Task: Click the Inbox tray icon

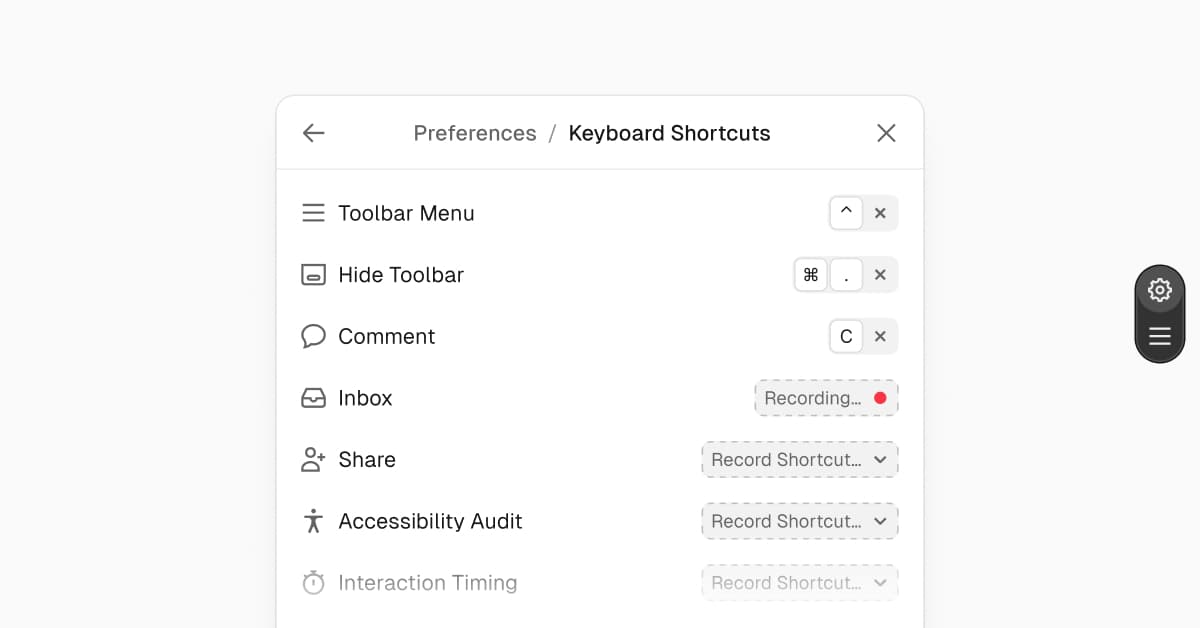Action: click(x=314, y=398)
